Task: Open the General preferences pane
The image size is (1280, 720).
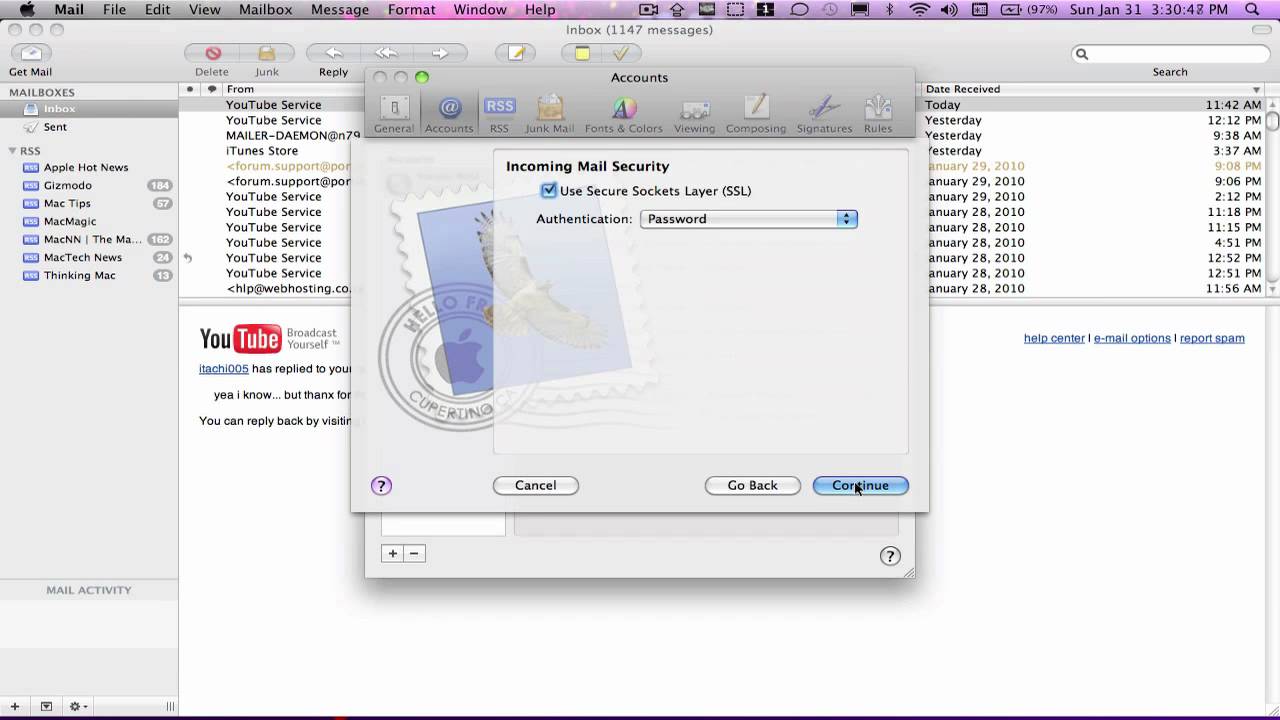Action: click(394, 115)
